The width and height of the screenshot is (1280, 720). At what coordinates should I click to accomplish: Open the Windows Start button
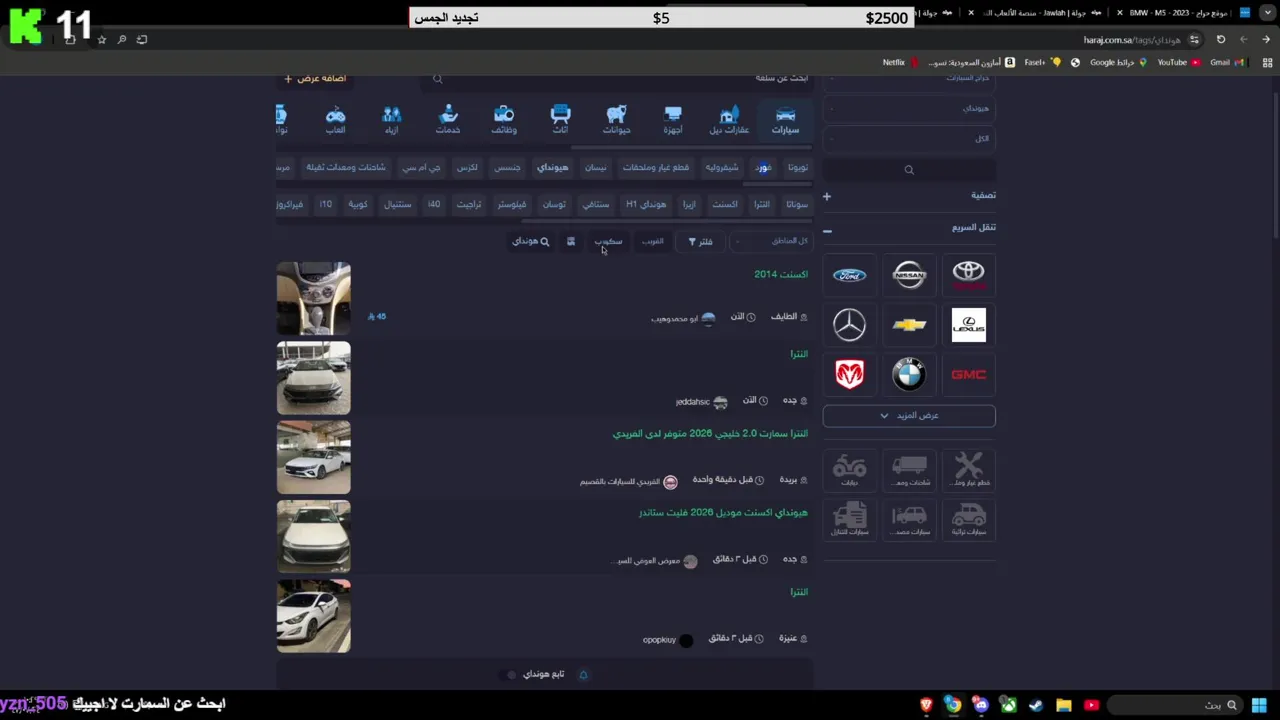[x=1259, y=705]
